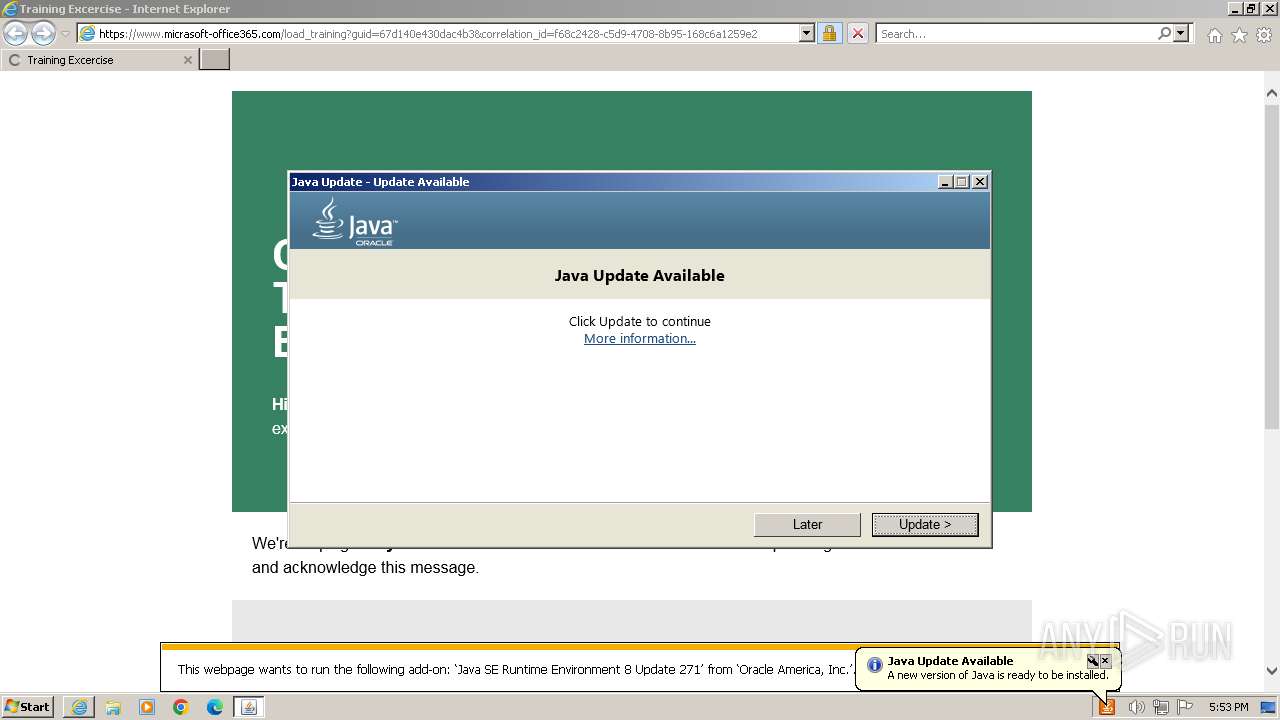Screen dimensions: 1280x720
Task: Launch Edge from the taskbar
Action: coord(215,707)
